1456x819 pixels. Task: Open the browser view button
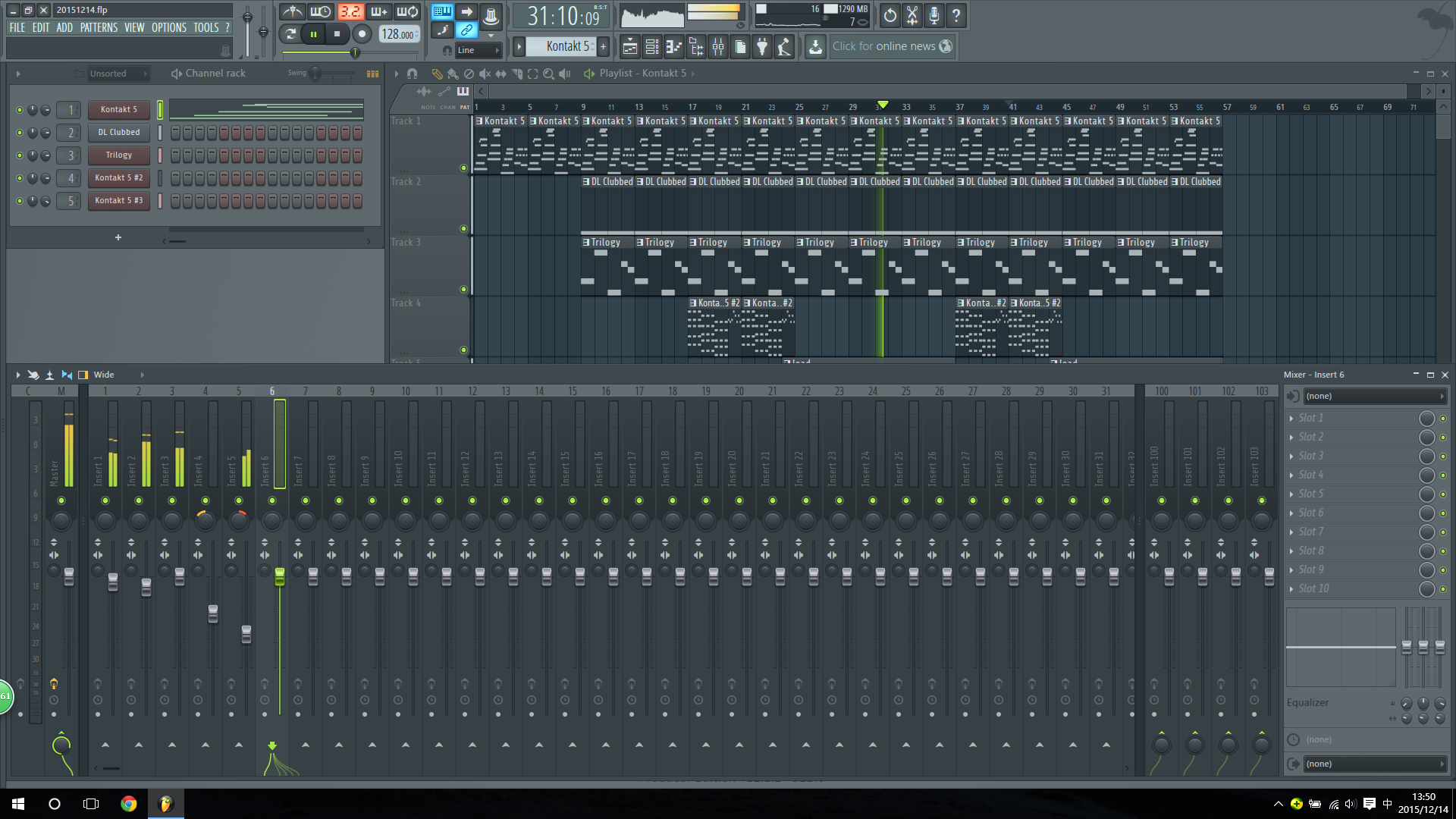696,47
